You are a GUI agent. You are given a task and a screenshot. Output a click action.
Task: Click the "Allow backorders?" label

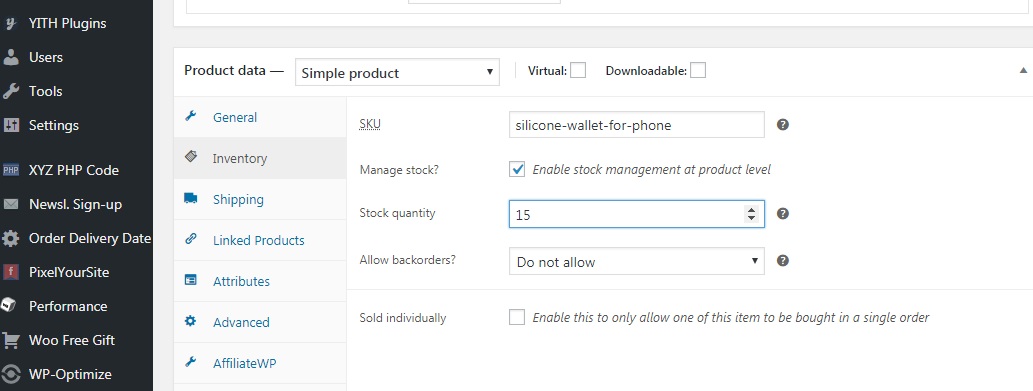(x=407, y=259)
